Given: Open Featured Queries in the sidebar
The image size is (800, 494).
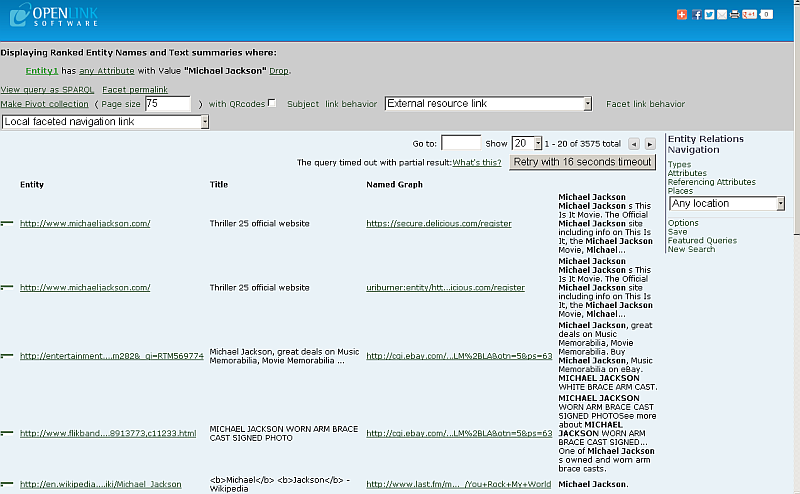Looking at the screenshot, I should pyautogui.click(x=702, y=240).
